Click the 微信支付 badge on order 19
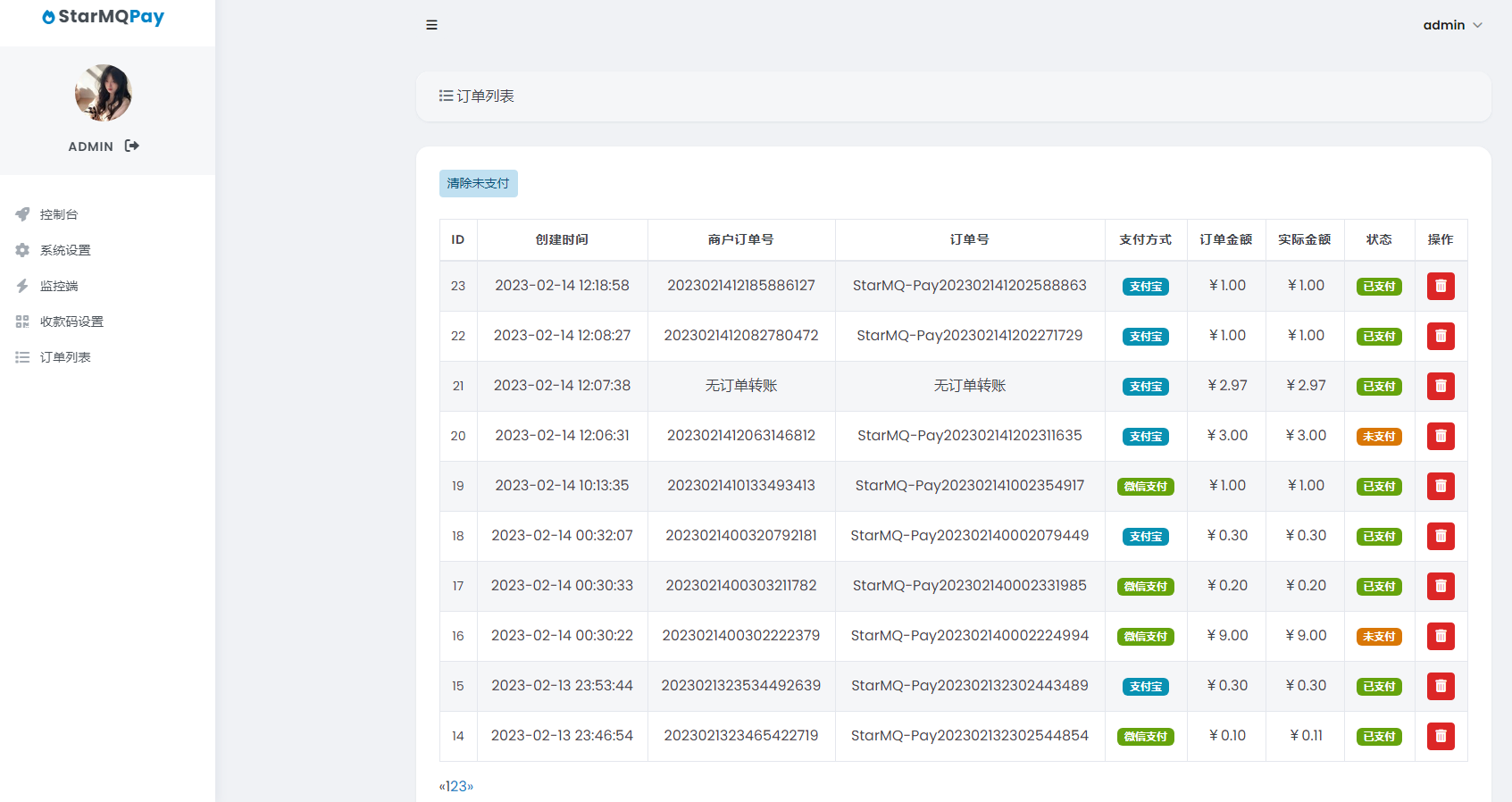 tap(1145, 487)
